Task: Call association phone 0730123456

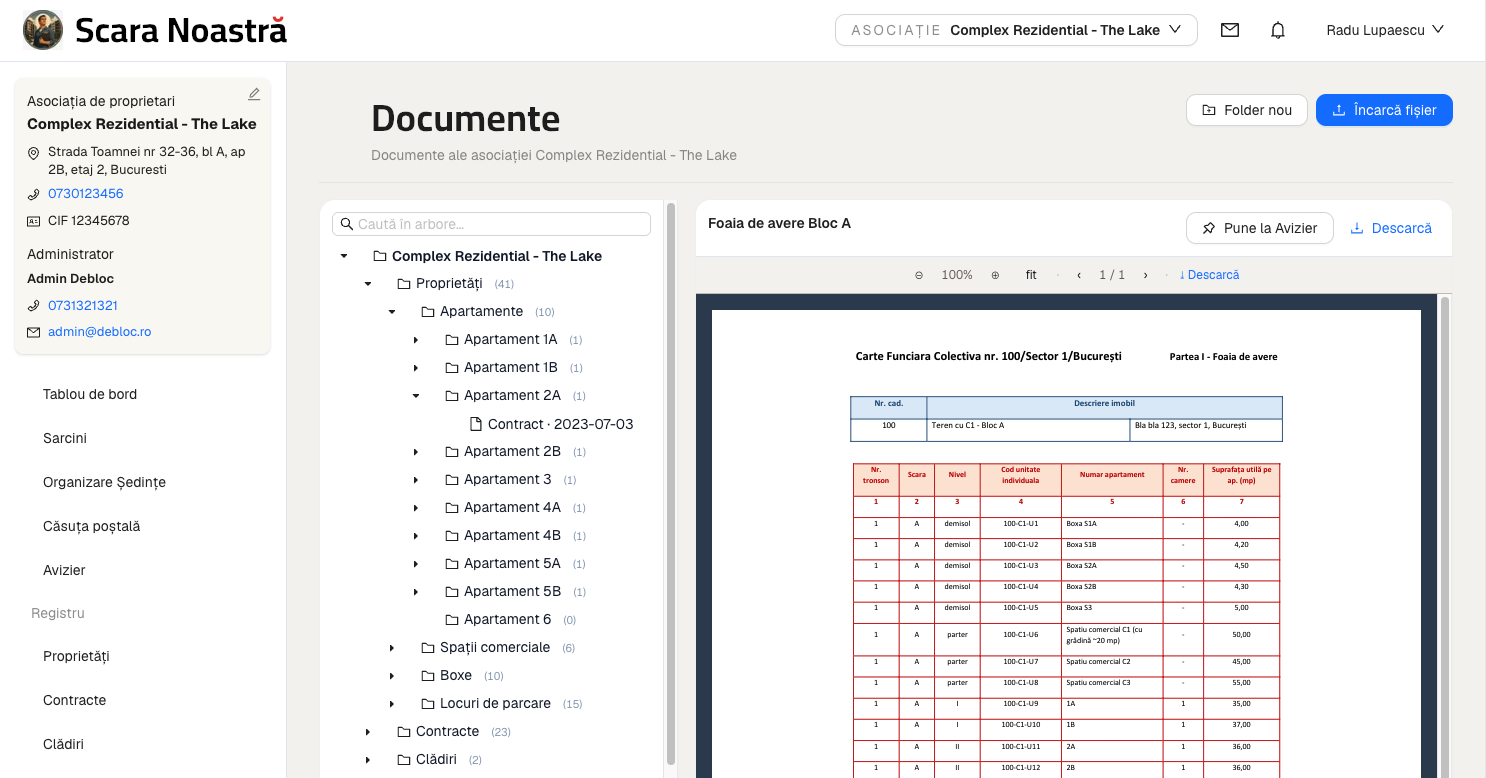Action: click(x=86, y=194)
